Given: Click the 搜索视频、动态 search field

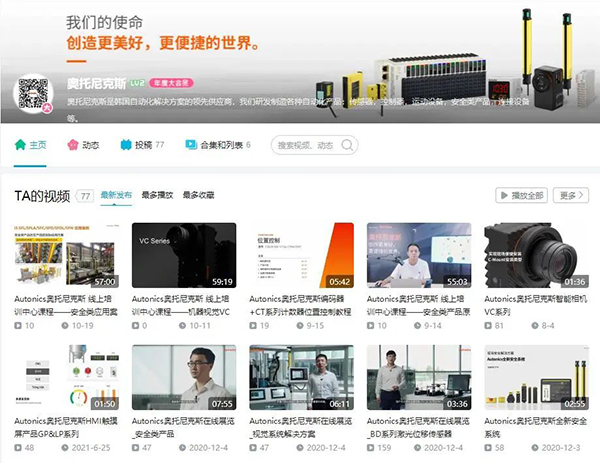Looking at the screenshot, I should click(315, 145).
